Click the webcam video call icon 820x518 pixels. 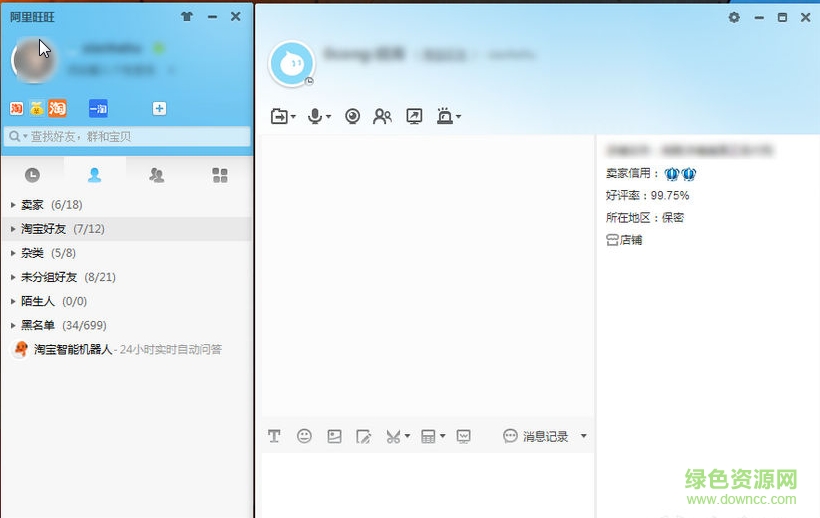pyautogui.click(x=352, y=117)
